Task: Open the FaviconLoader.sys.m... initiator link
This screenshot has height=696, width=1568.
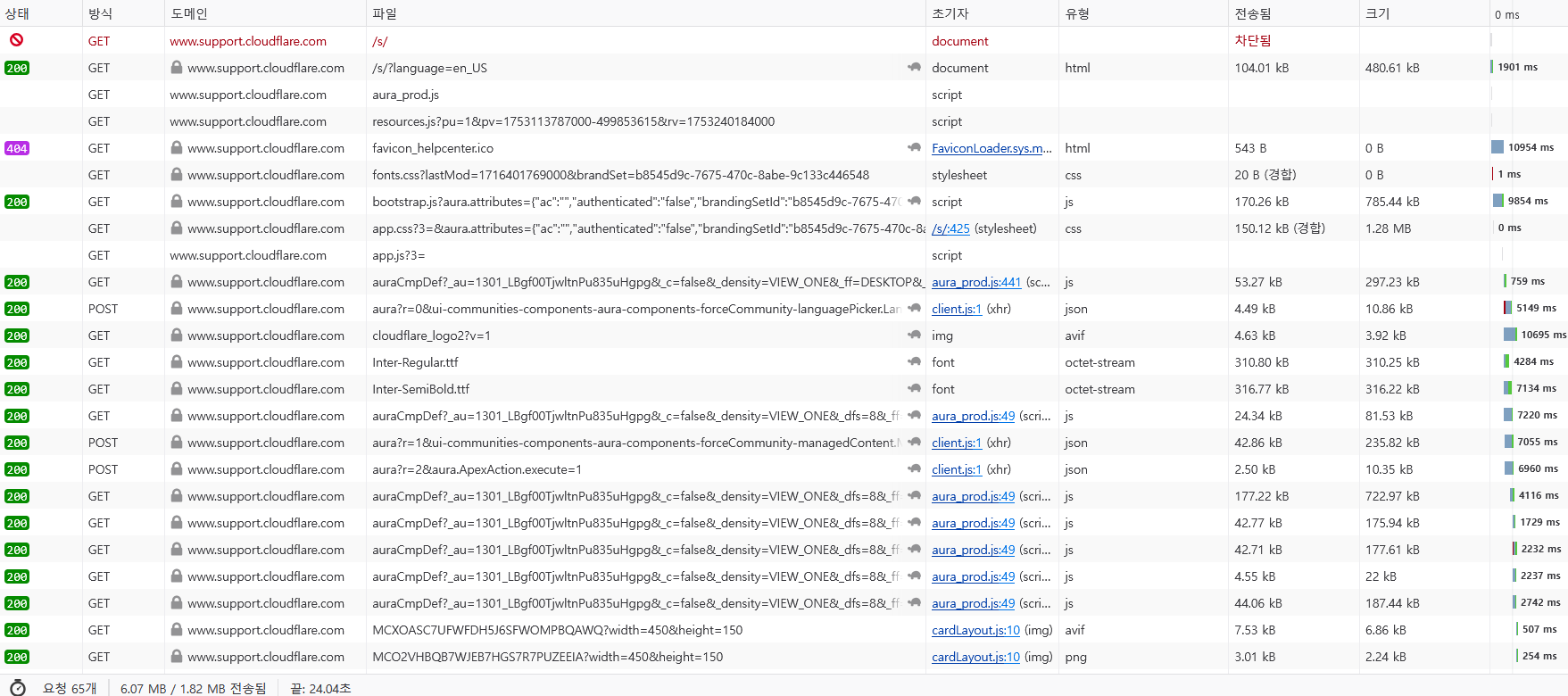Action: [991, 148]
